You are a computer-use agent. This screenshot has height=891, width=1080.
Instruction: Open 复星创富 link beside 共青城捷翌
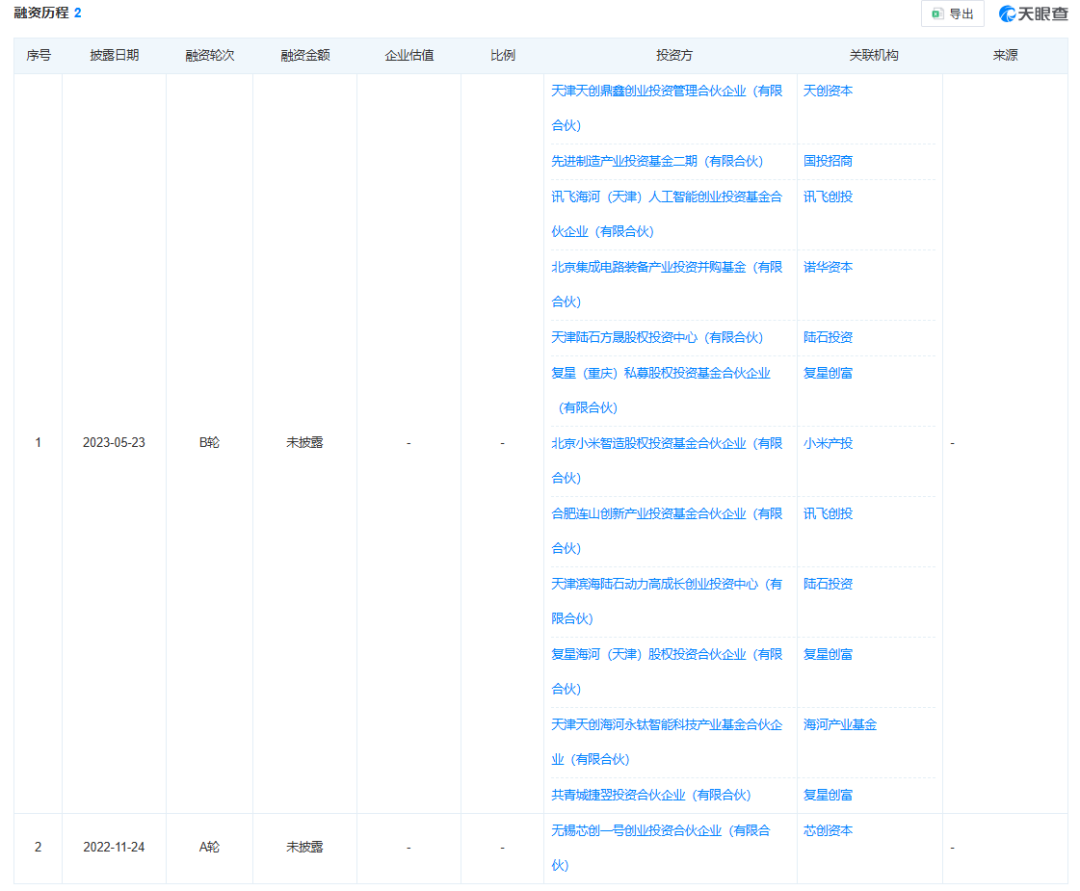(x=828, y=795)
